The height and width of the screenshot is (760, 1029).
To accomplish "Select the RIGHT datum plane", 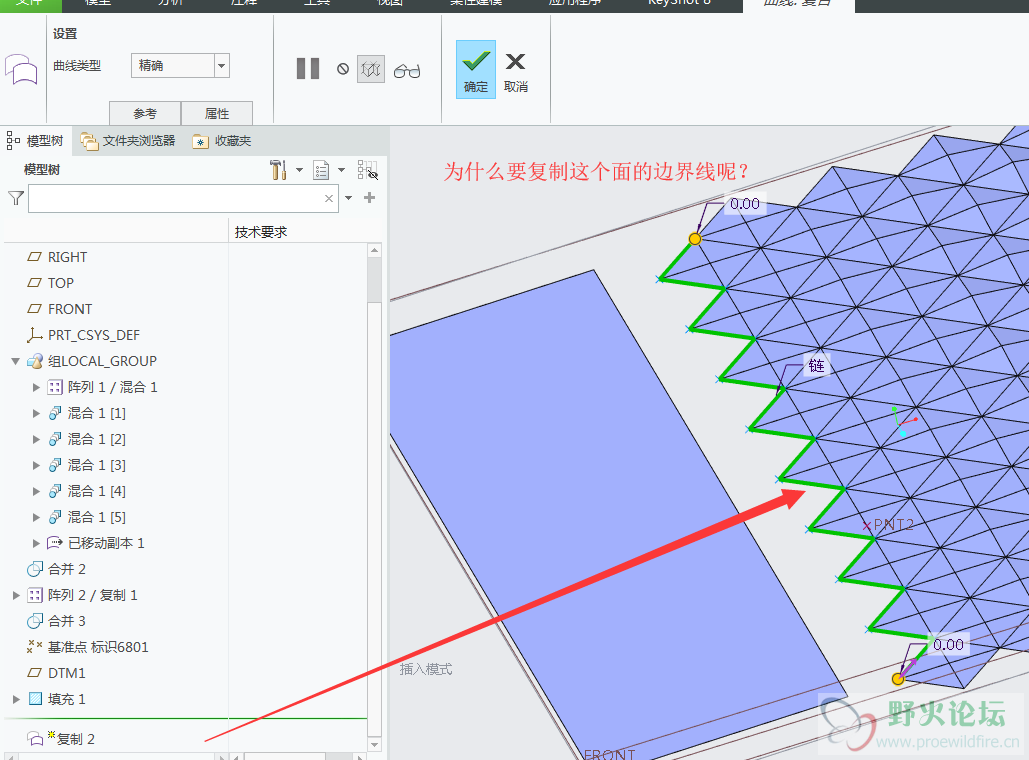I will (x=57, y=257).
